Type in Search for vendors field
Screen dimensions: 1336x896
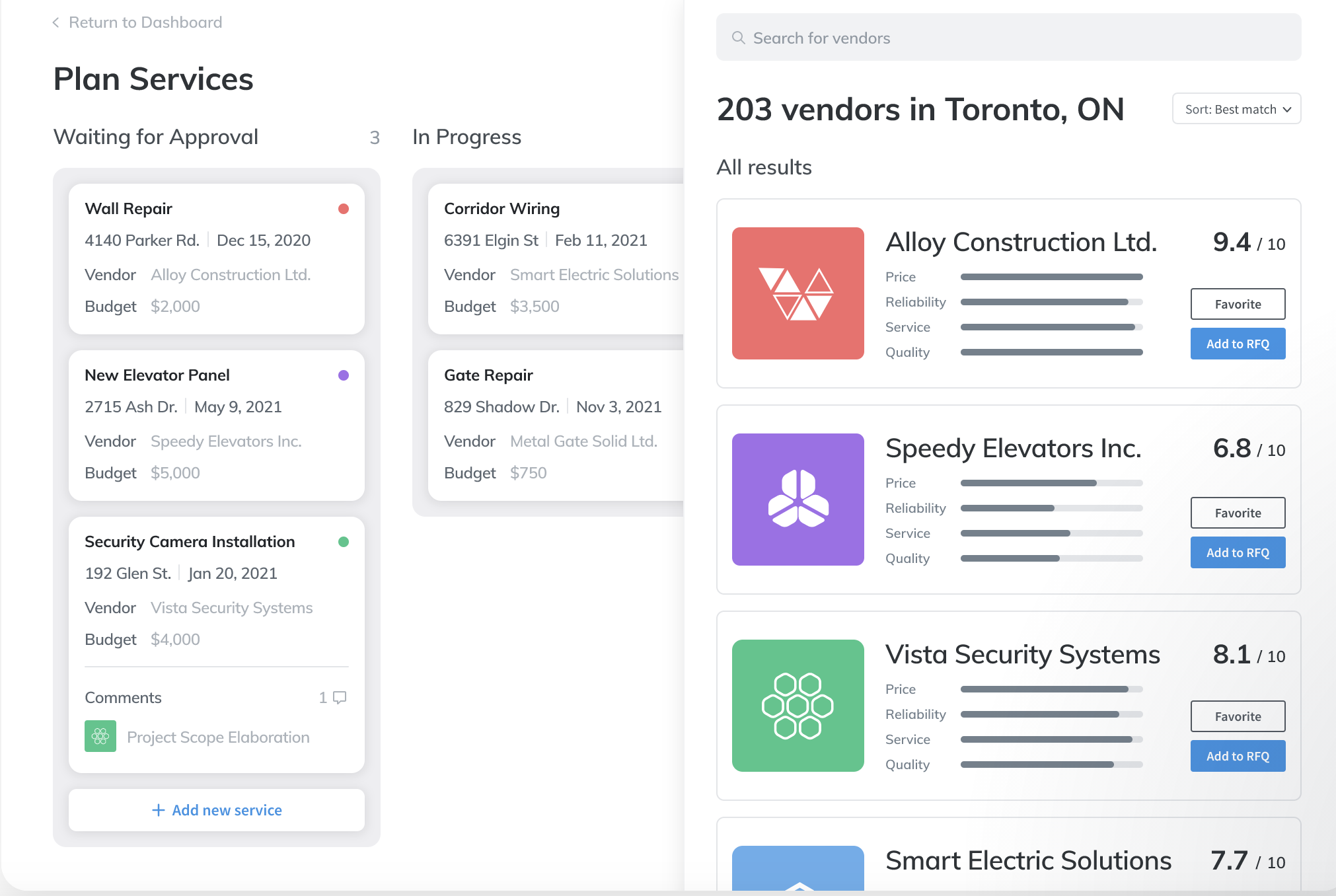point(1018,38)
